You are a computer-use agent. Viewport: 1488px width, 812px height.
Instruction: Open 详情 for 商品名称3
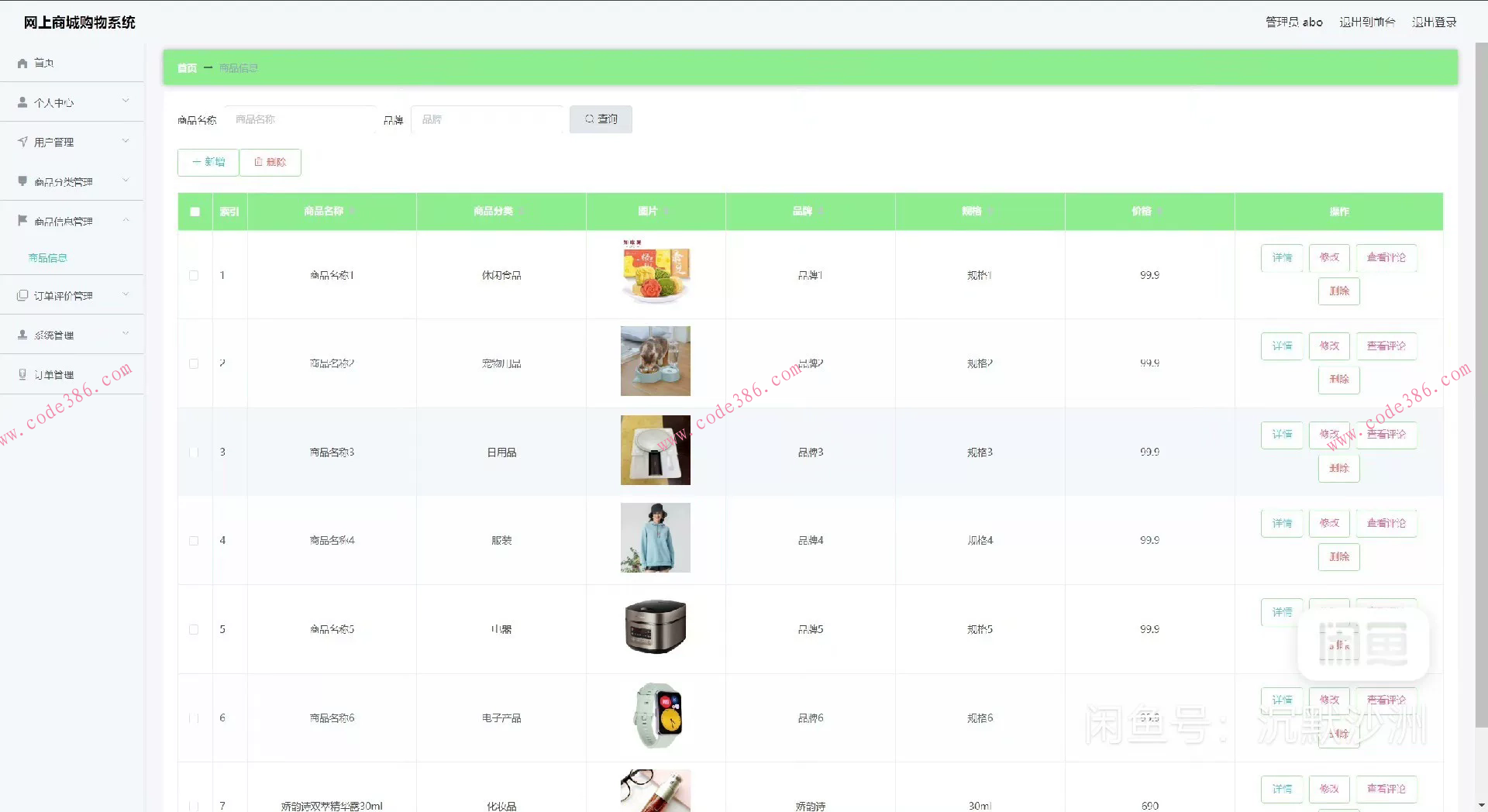click(x=1282, y=435)
